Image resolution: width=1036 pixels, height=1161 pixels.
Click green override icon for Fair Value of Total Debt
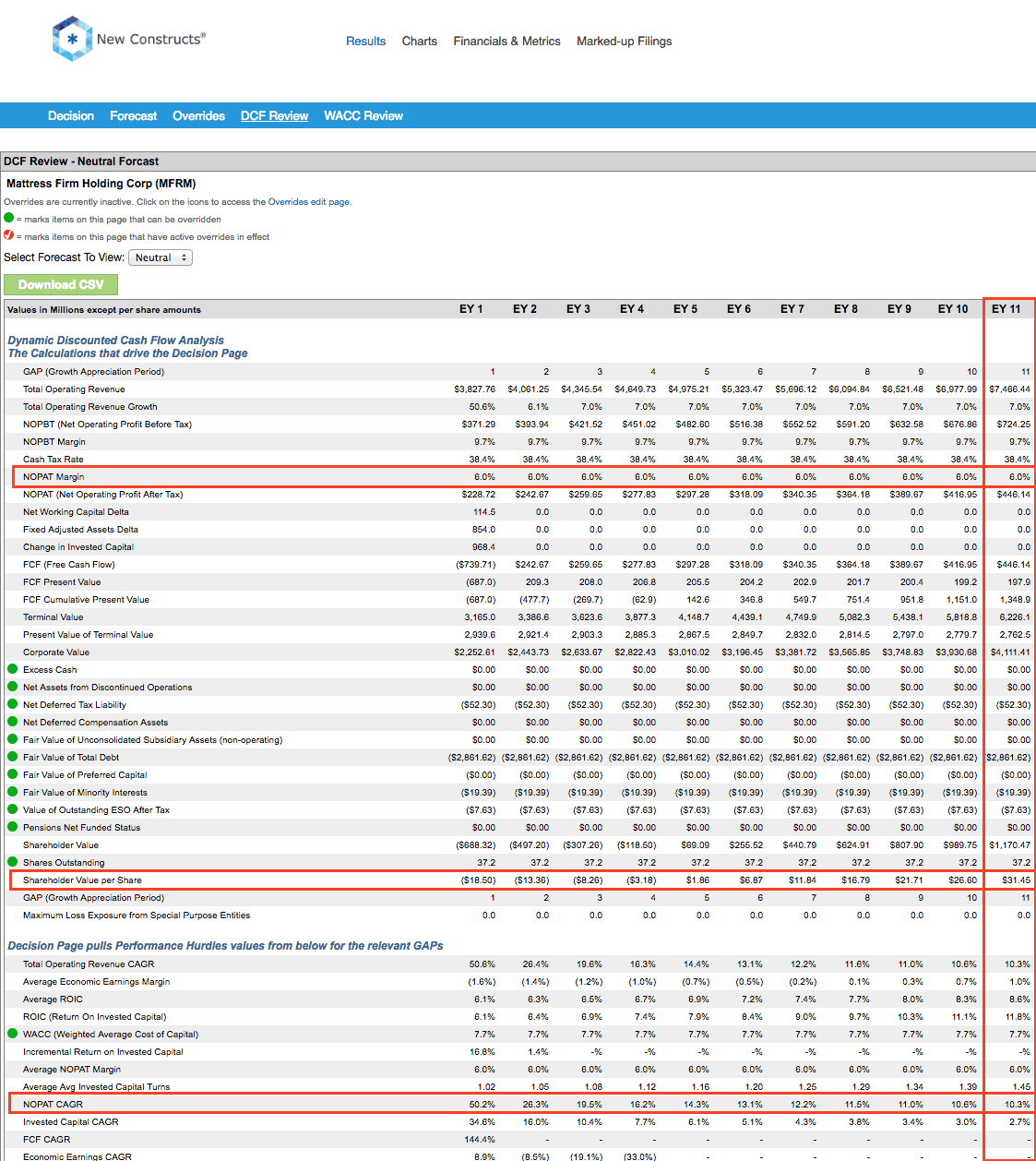coord(13,757)
